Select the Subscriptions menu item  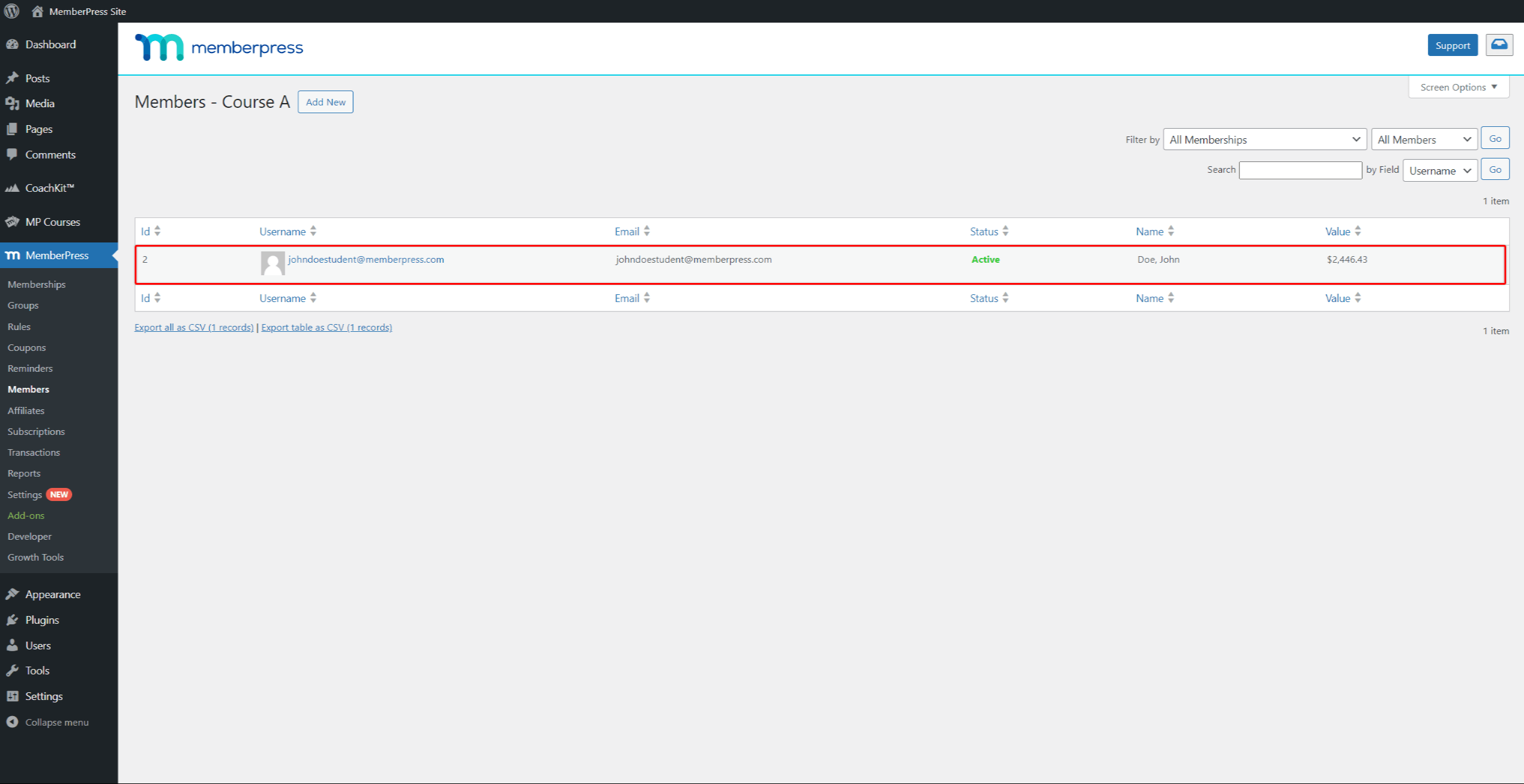click(x=36, y=431)
